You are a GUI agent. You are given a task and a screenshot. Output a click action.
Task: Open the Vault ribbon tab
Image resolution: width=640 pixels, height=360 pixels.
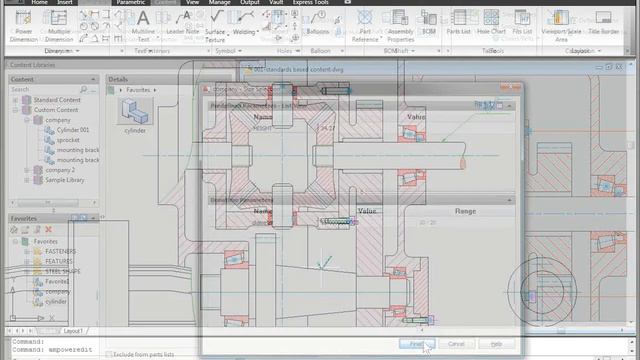[276, 2]
